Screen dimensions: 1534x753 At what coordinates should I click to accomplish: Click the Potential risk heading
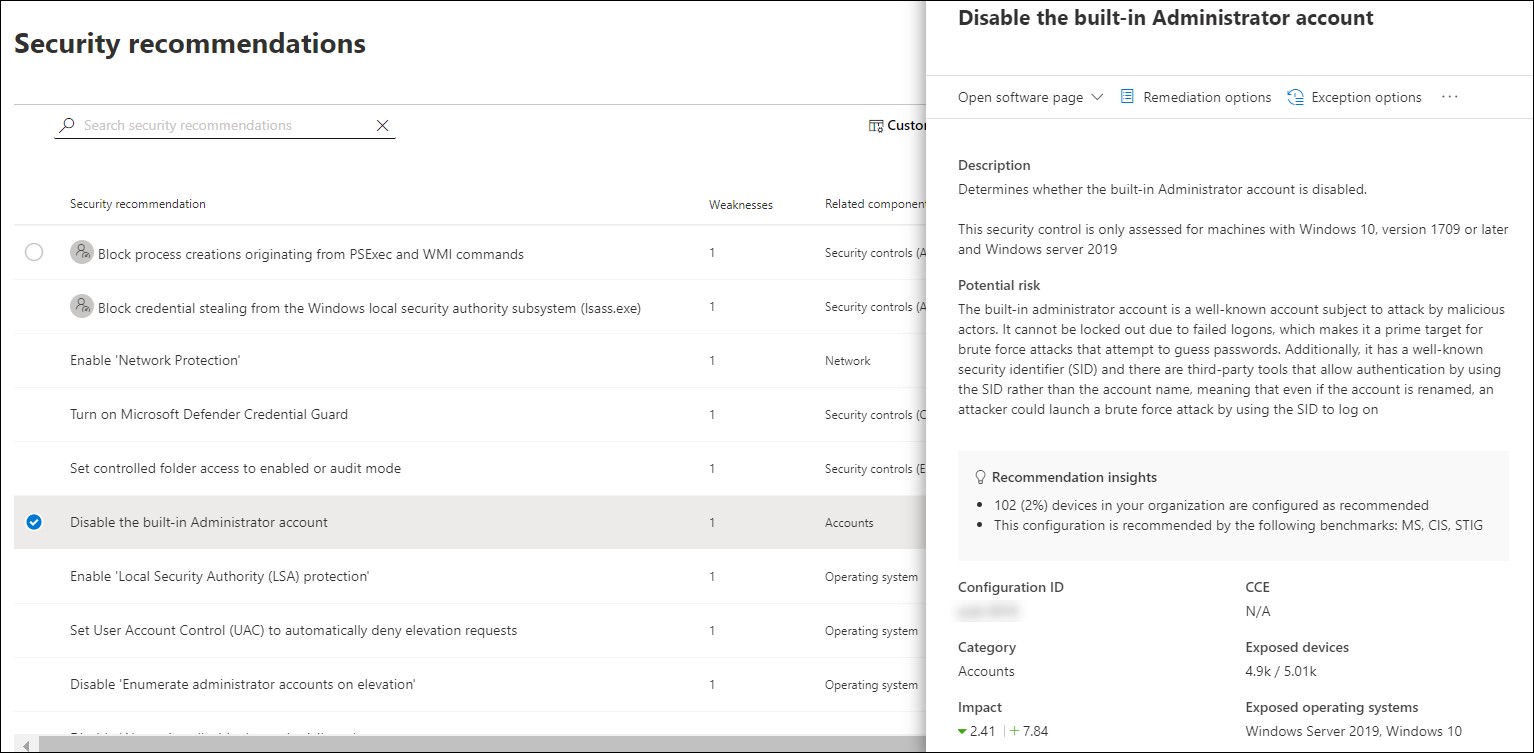(999, 285)
